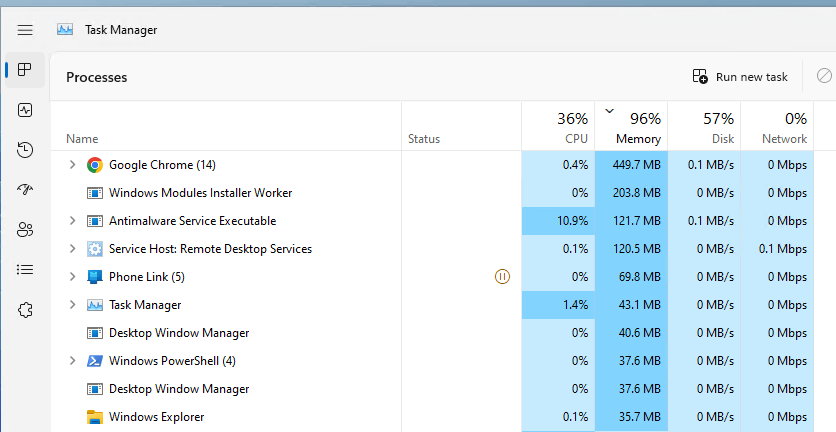Open the Services page in sidebar
This screenshot has height=432, width=836.
25,310
